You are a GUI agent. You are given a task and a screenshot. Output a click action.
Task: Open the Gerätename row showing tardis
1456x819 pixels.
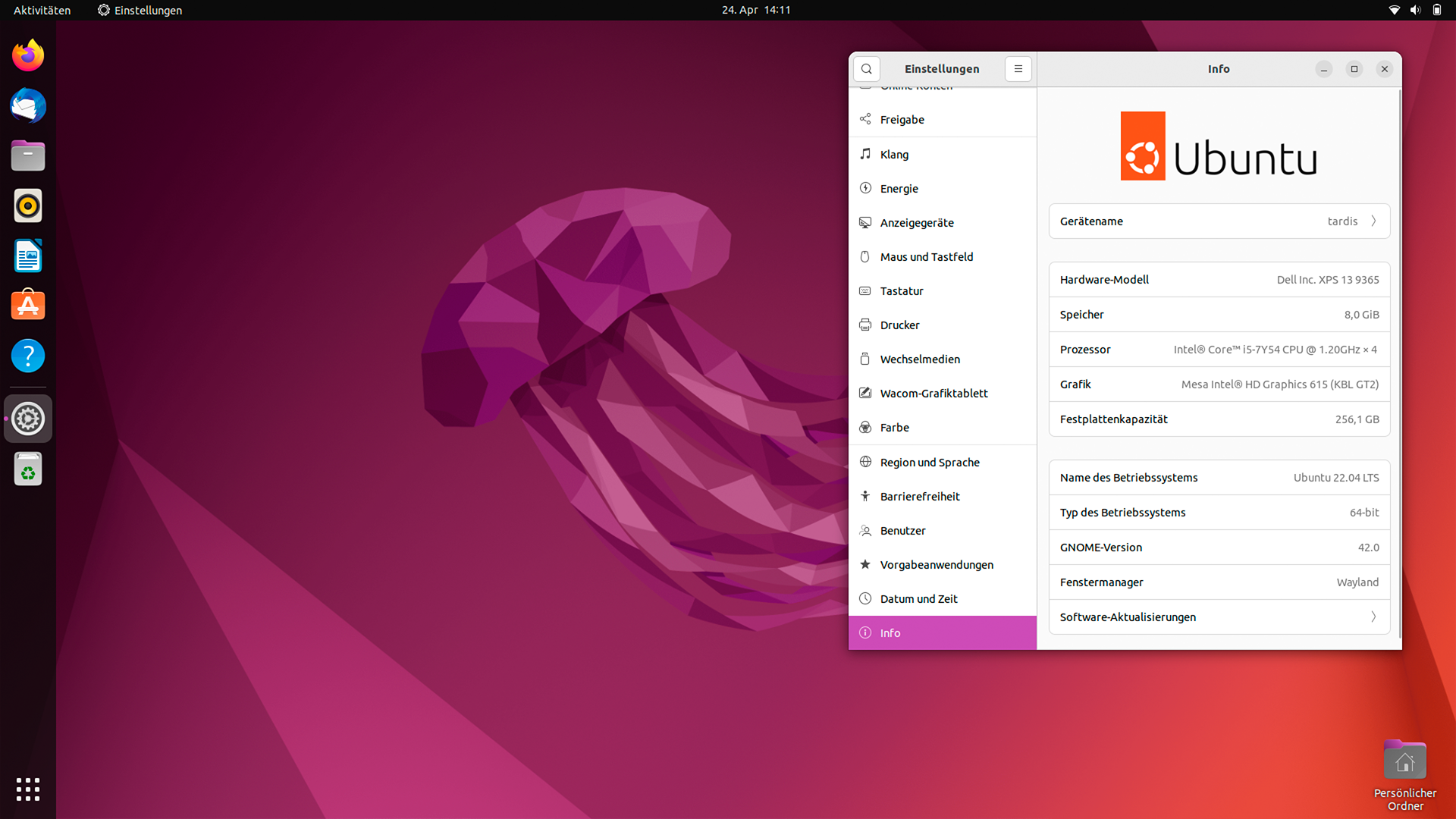[1219, 221]
